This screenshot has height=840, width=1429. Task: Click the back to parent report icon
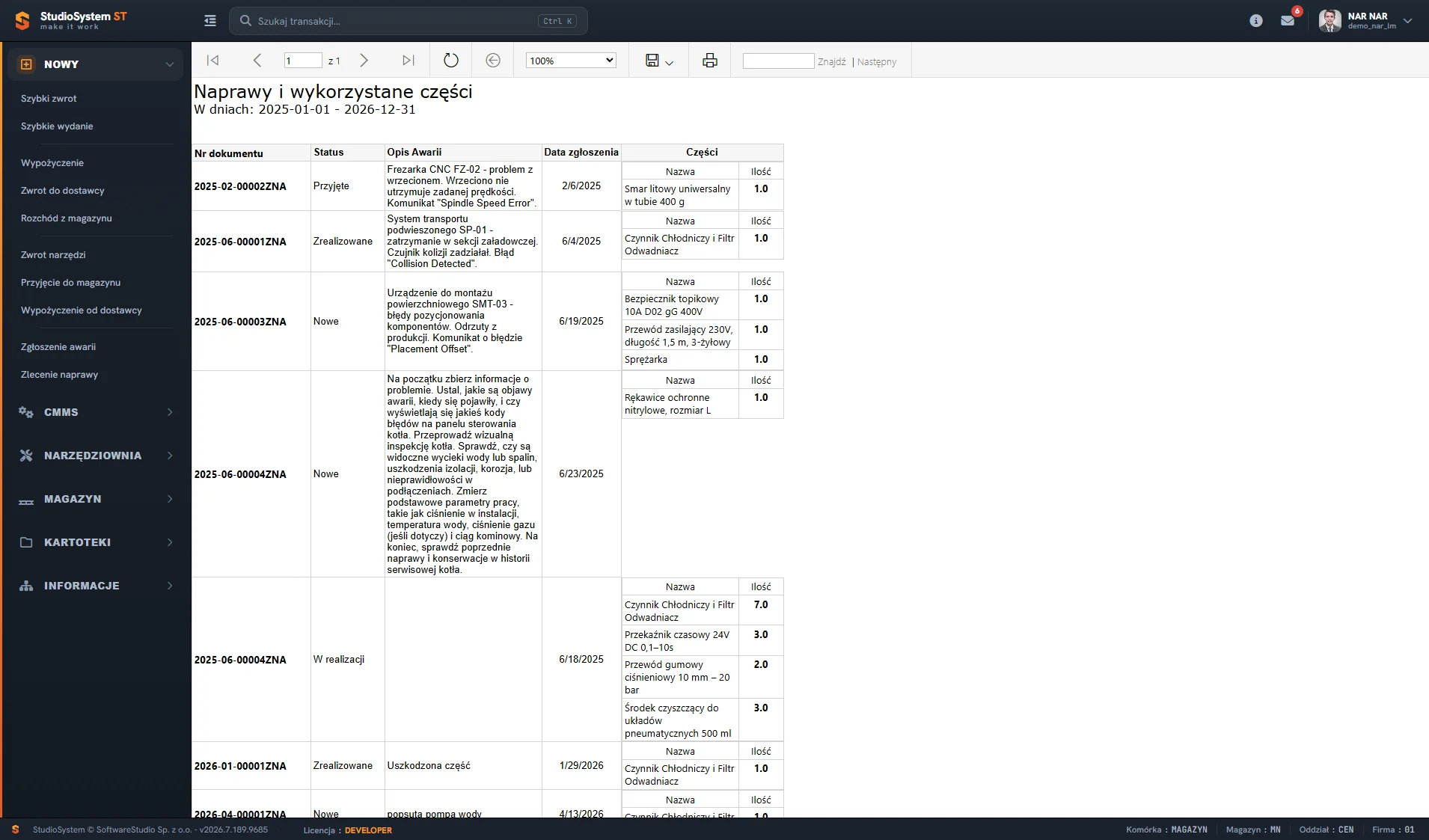pos(493,61)
